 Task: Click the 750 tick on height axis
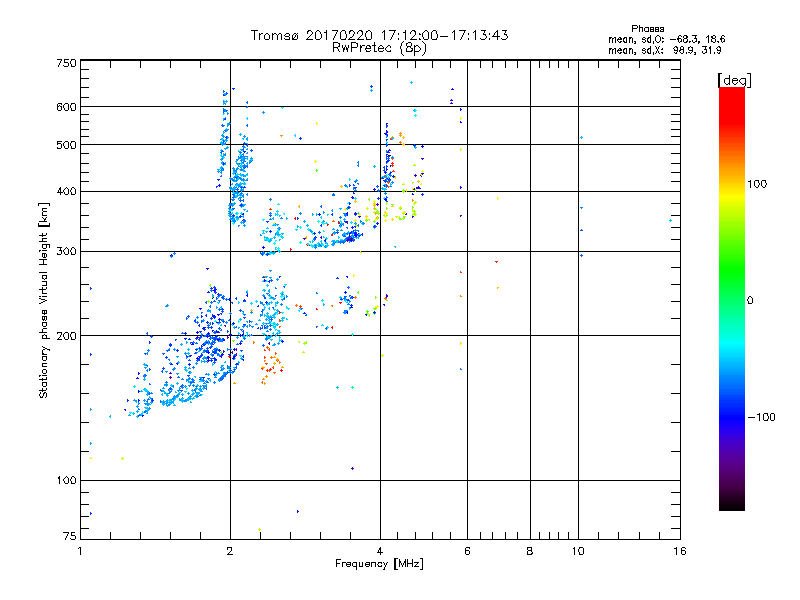coord(66,63)
